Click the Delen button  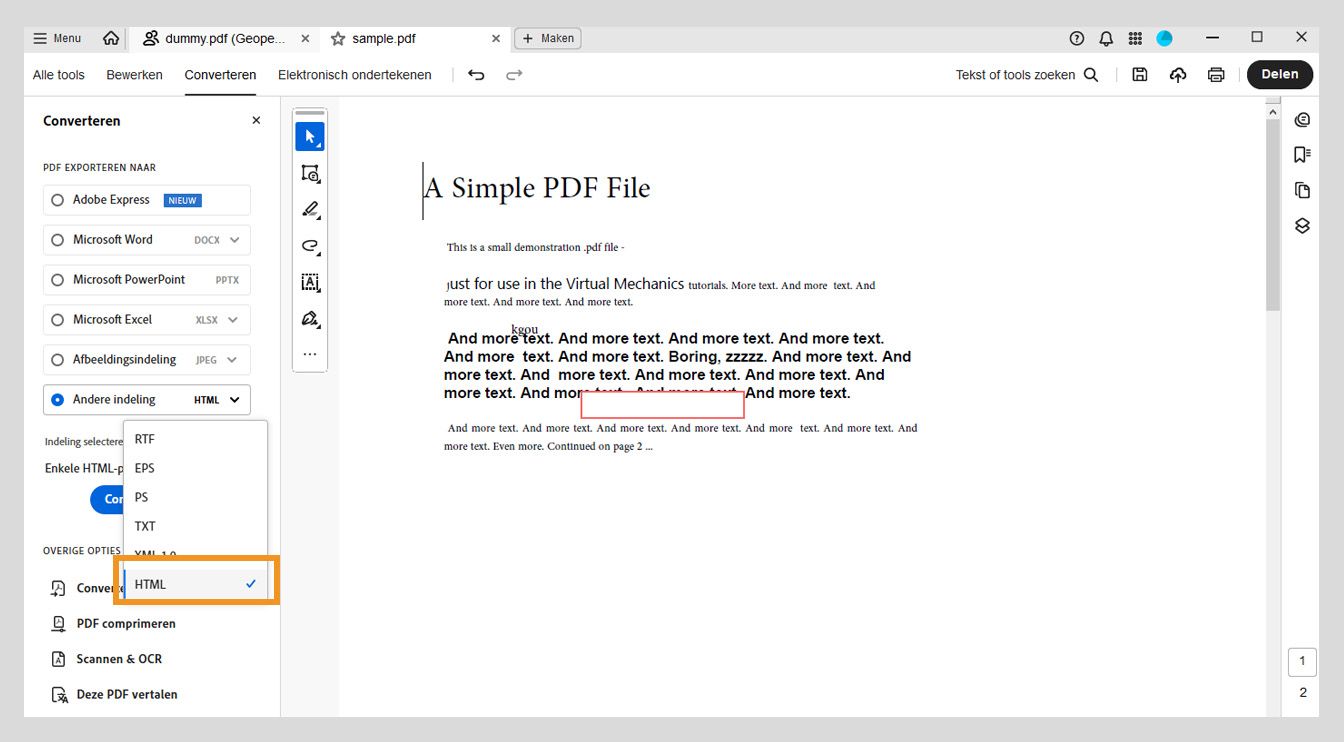[1280, 75]
